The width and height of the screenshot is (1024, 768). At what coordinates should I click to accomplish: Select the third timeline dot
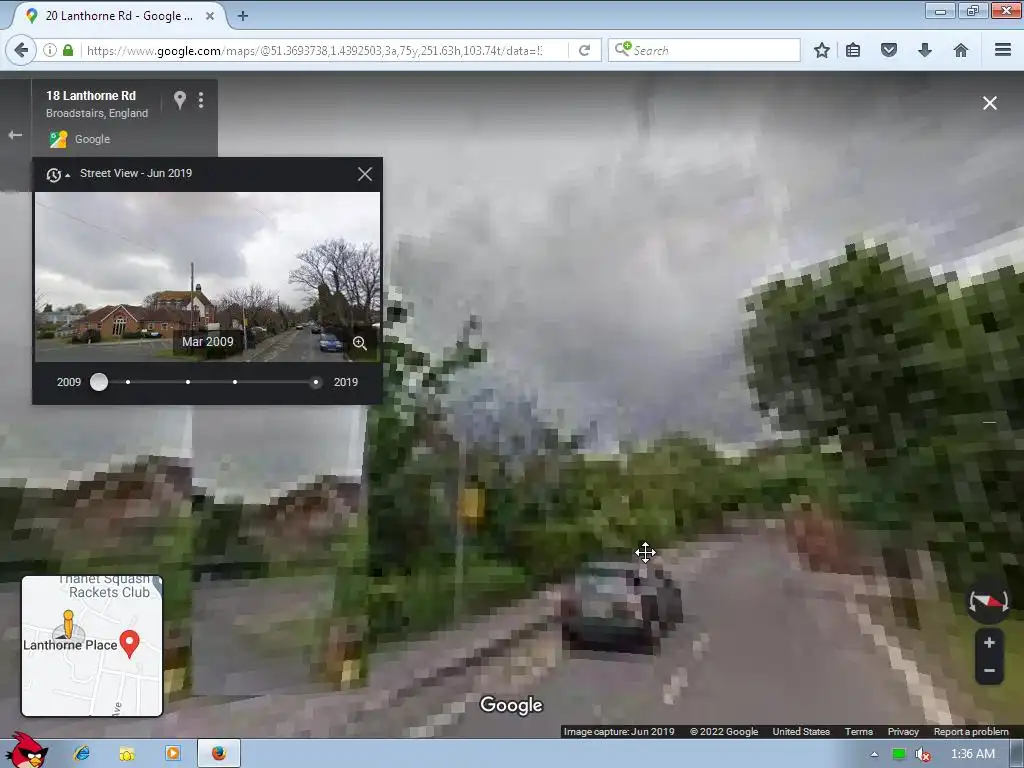pos(188,382)
